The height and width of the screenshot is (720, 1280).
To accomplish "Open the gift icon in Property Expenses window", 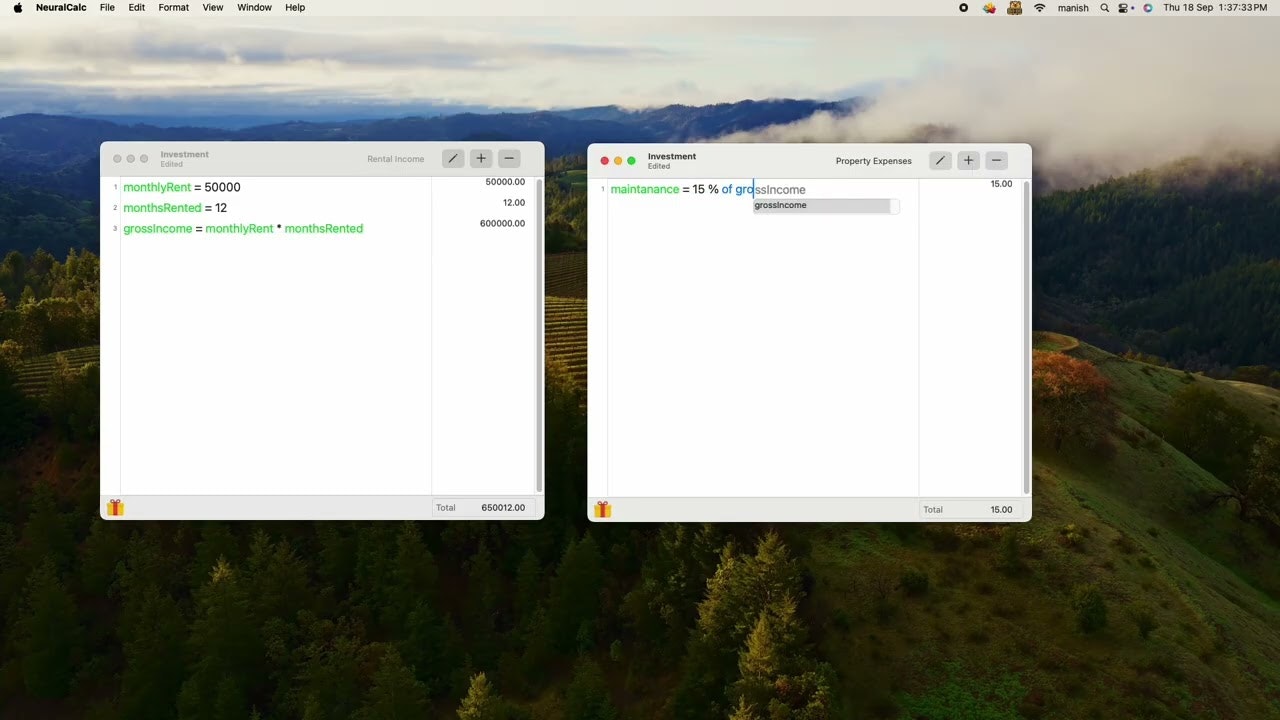I will pyautogui.click(x=603, y=509).
